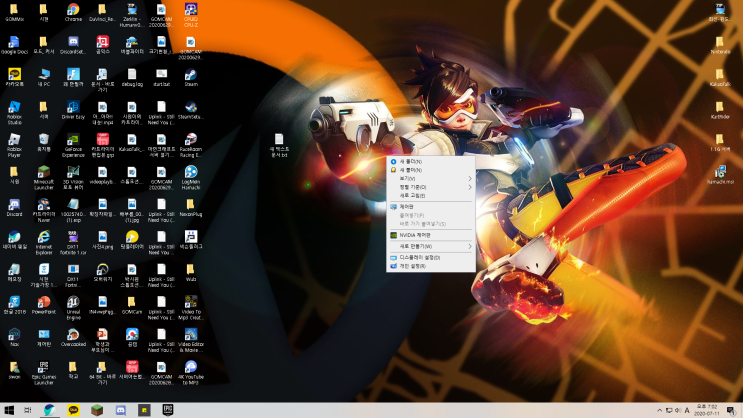Open the Chrome desktop shortcut
Screen dimensions: 743x418
[73, 12]
